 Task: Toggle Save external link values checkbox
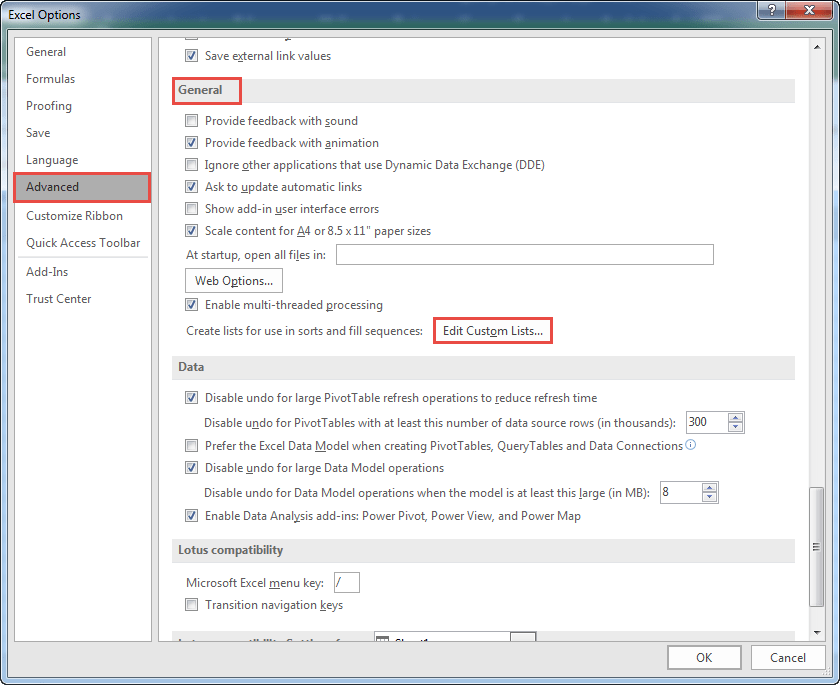pos(191,55)
